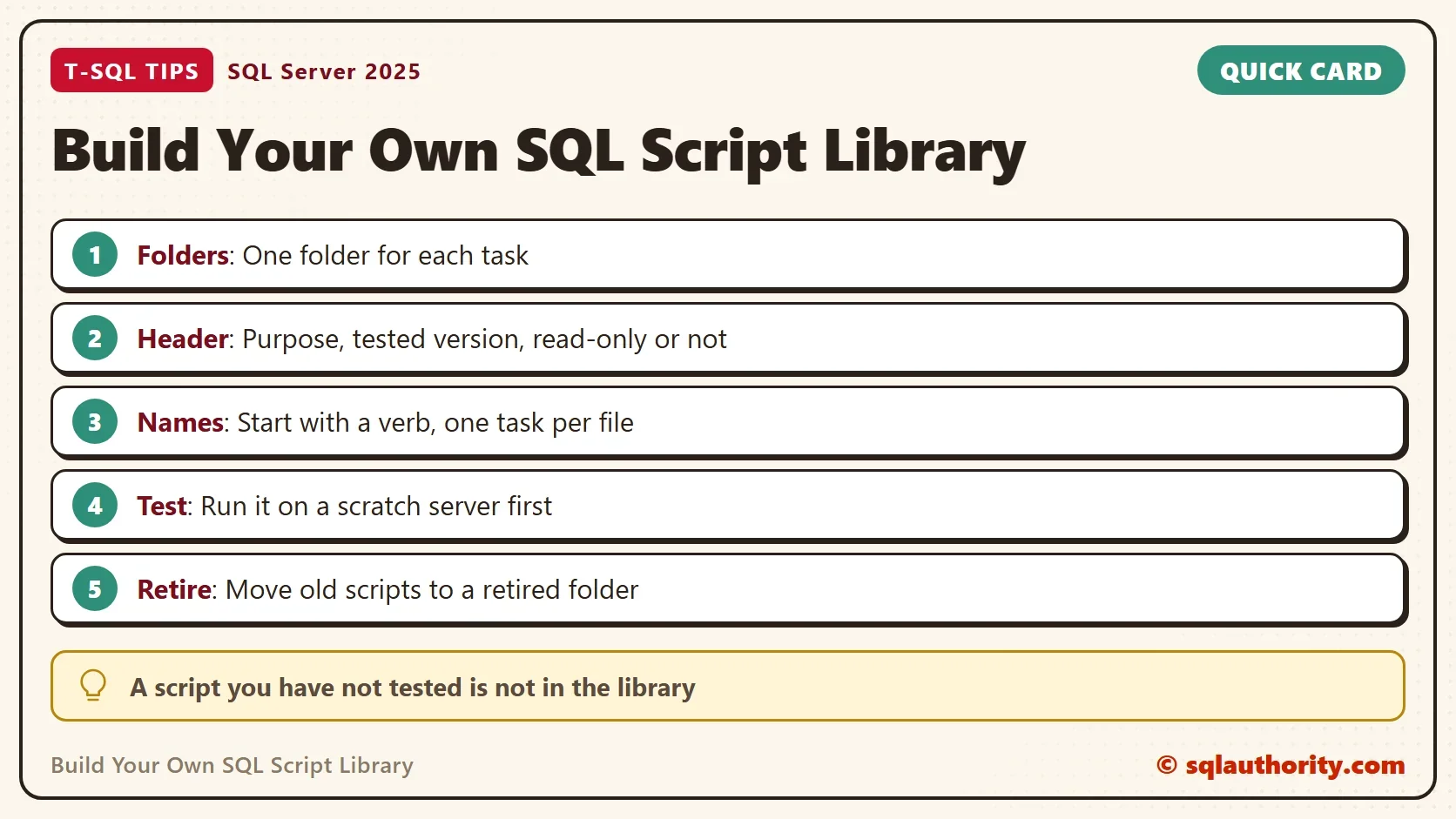Click 'Retire: Move old scripts to a retired folder'

click(388, 590)
